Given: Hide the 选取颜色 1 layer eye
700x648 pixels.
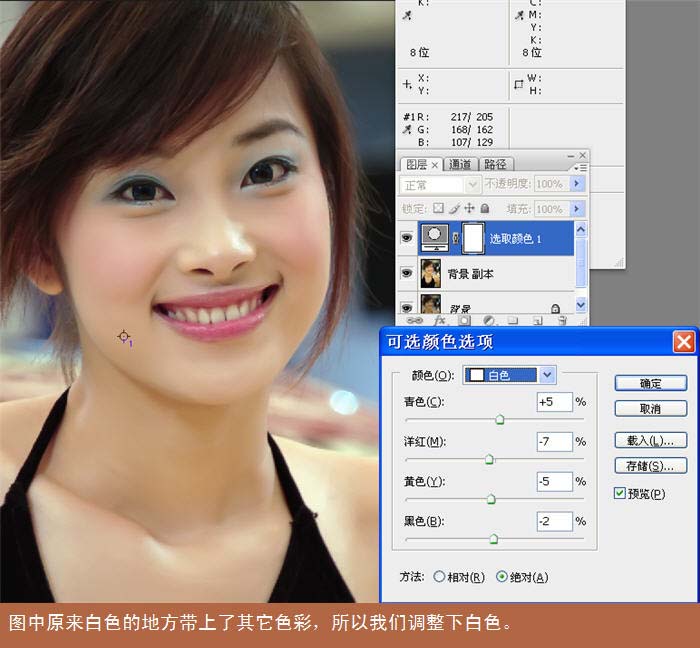Looking at the screenshot, I should pyautogui.click(x=407, y=238).
